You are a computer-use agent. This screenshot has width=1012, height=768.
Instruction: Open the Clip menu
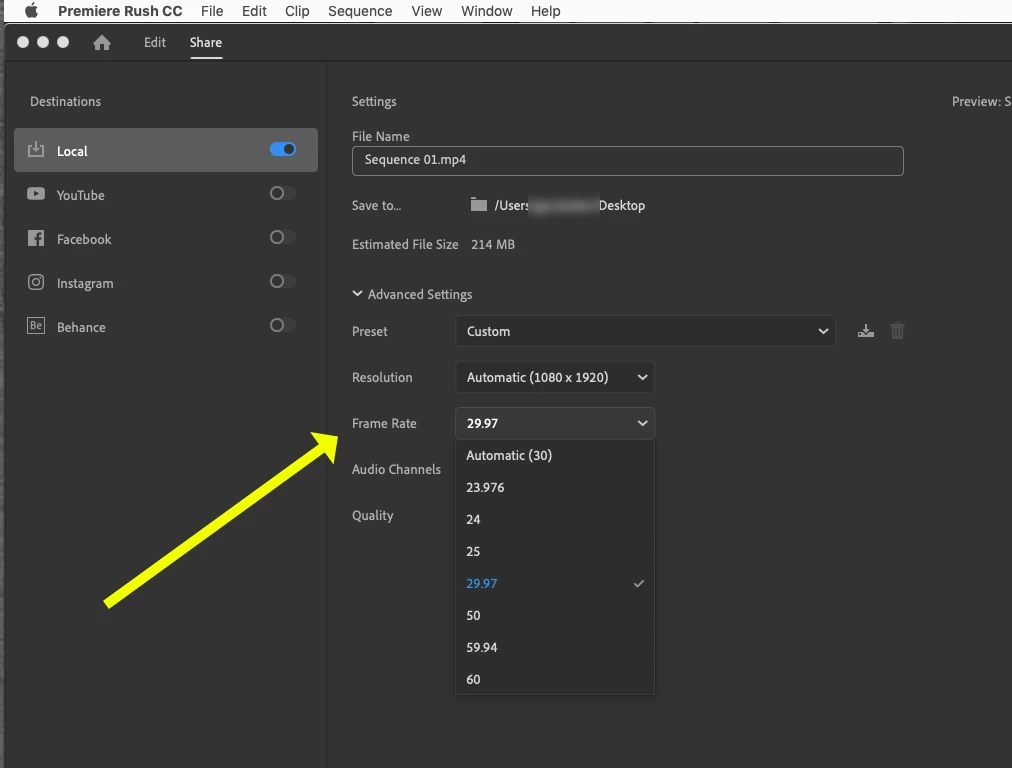click(298, 11)
